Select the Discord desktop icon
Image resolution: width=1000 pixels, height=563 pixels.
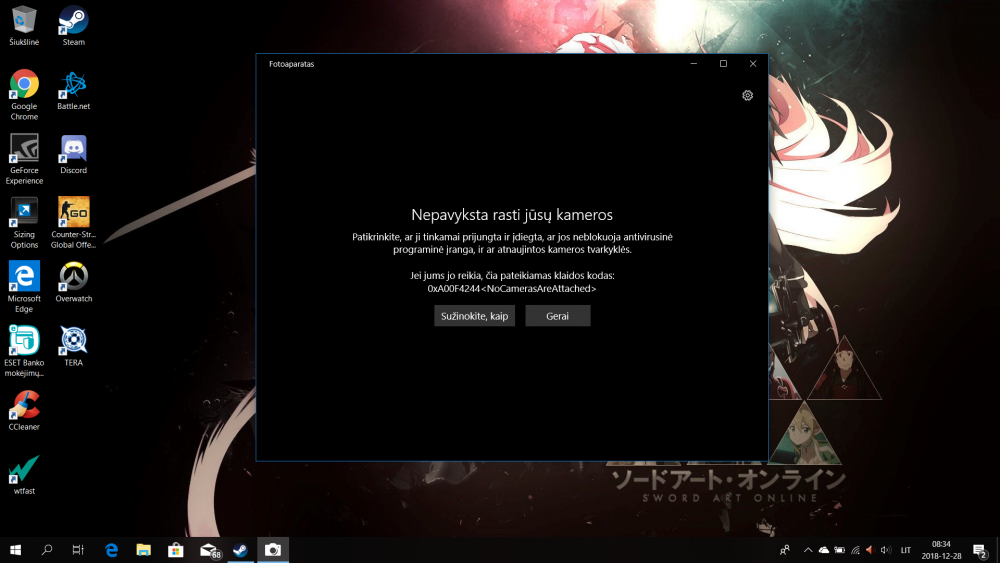[x=73, y=154]
